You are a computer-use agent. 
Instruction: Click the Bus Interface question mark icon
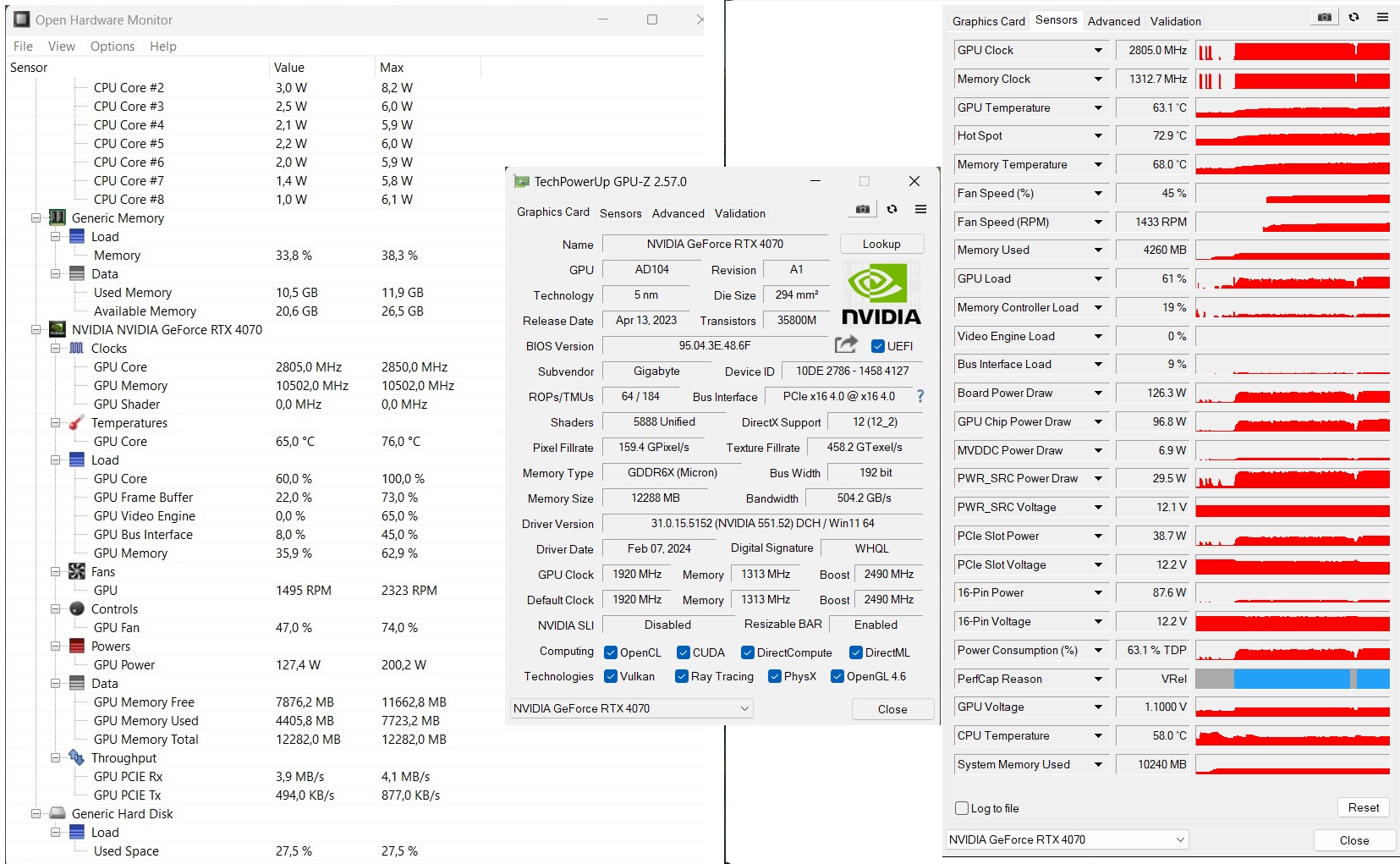[920, 396]
